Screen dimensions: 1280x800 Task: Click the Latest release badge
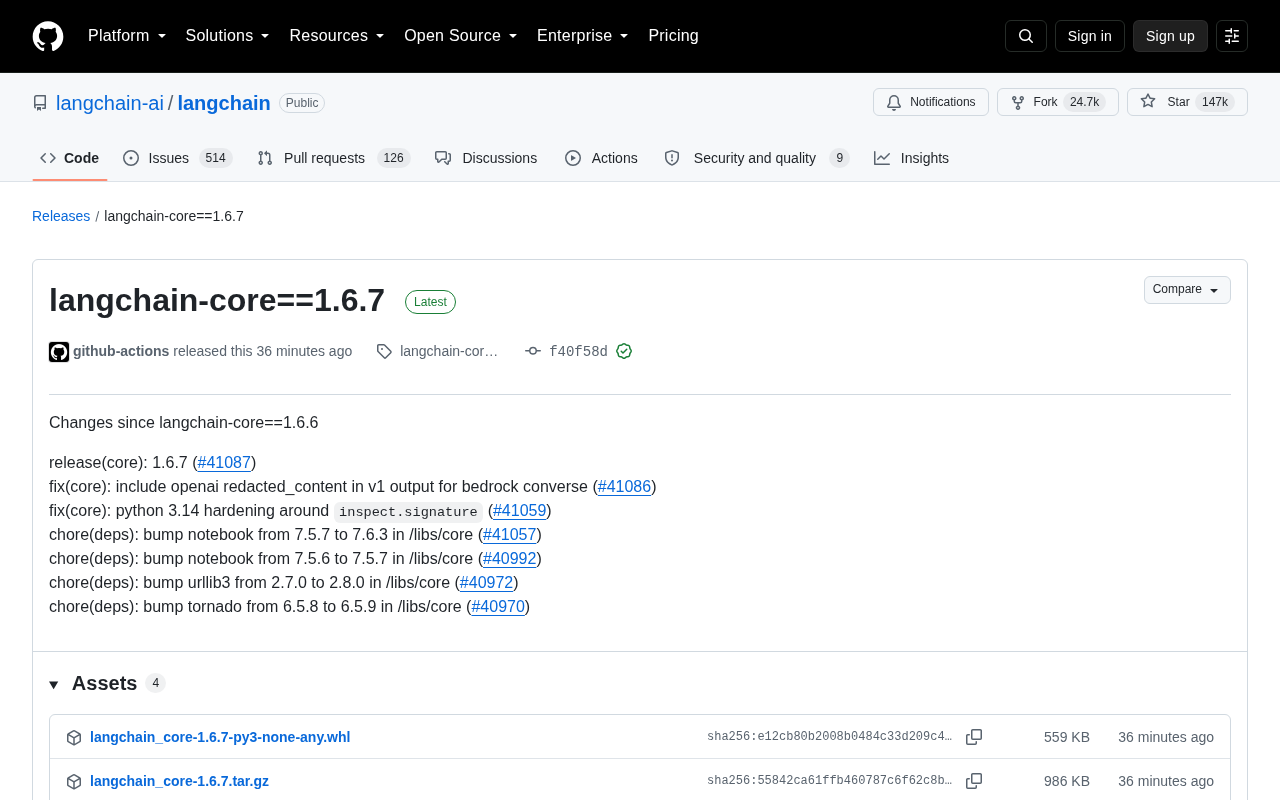430,302
